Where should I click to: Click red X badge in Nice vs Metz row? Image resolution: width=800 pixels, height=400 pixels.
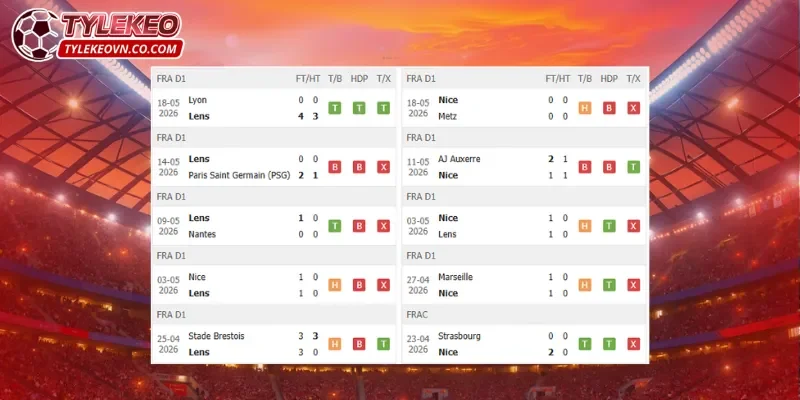[x=634, y=108]
